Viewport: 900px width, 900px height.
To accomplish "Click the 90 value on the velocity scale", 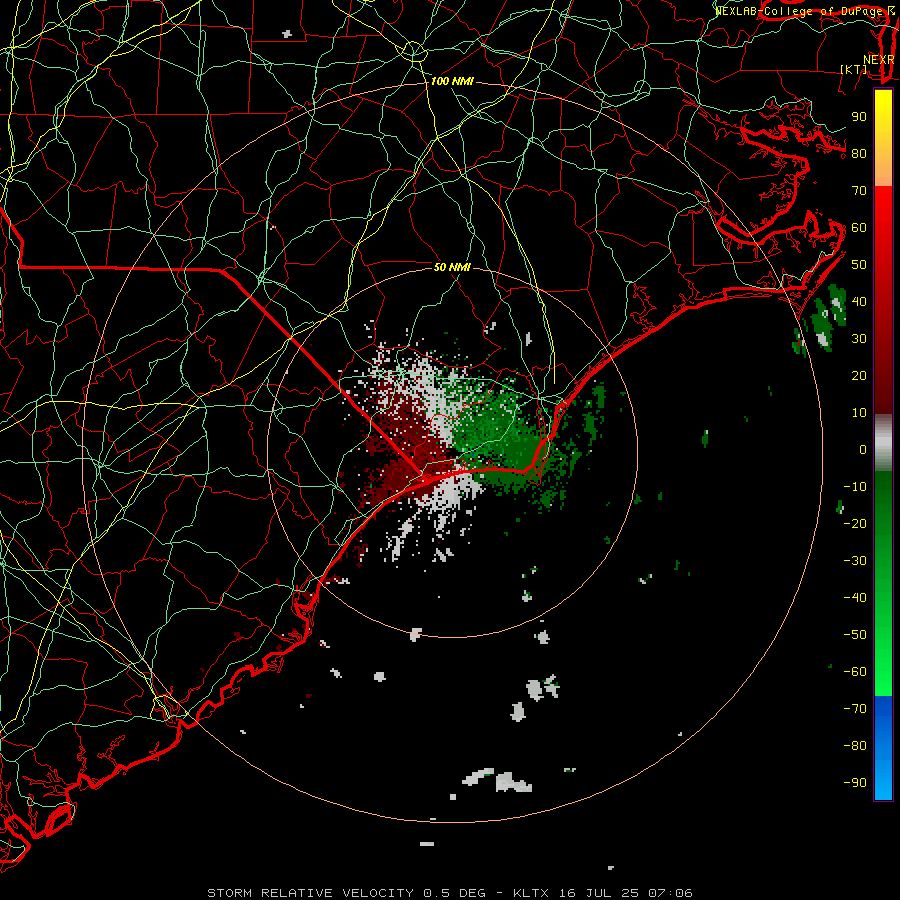I will [x=859, y=117].
